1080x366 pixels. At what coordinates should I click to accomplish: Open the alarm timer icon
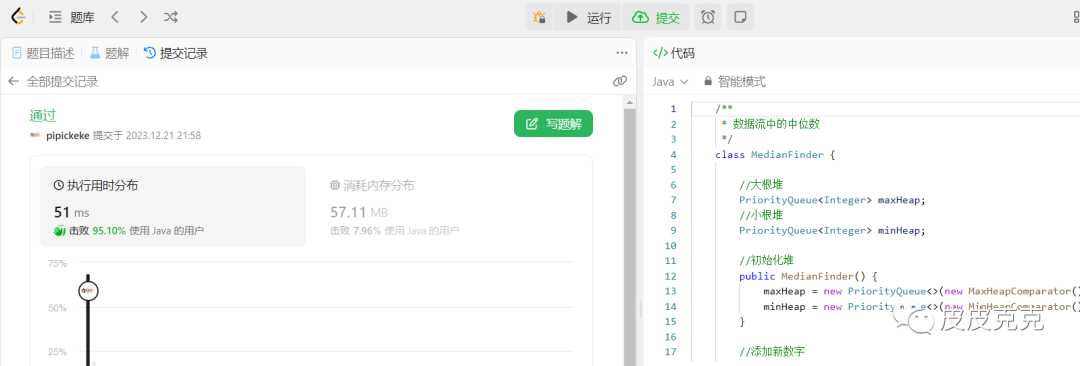click(x=707, y=17)
